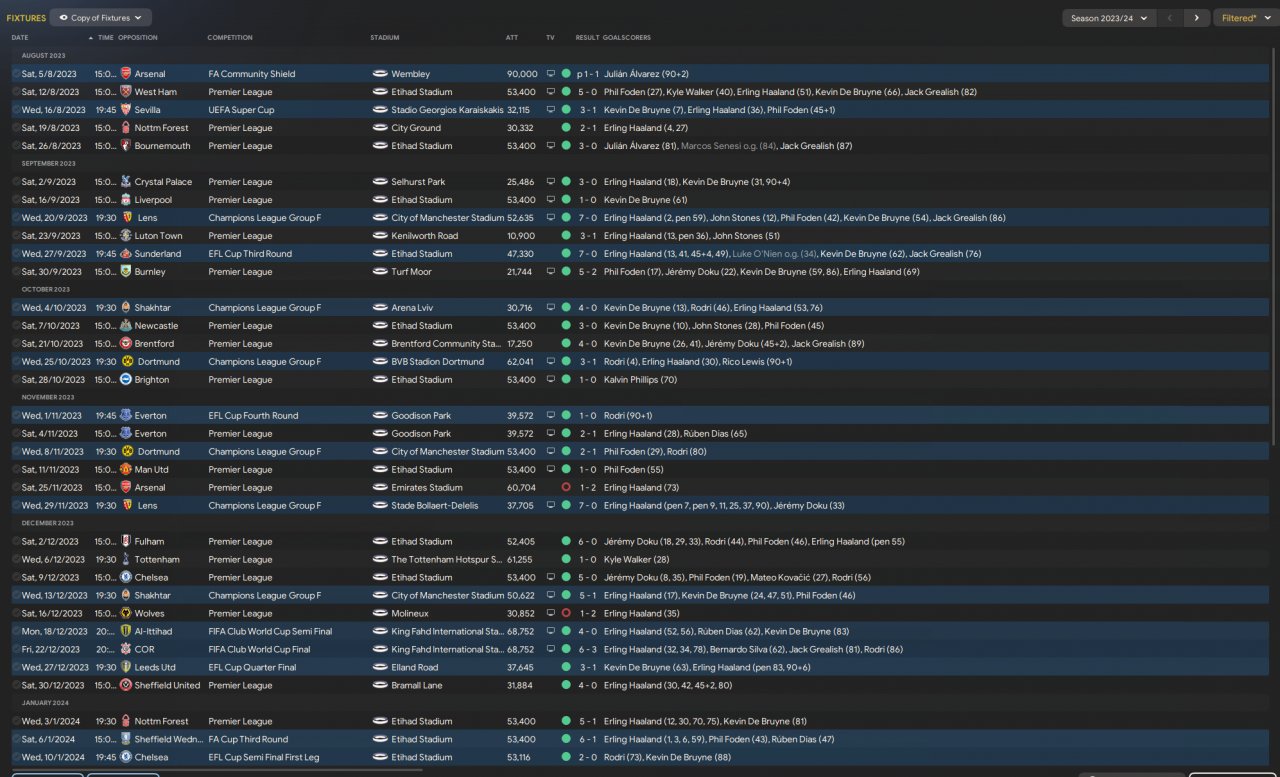Click the 'FIFA Club World Cup Final' competition text
The height and width of the screenshot is (777, 1280).
pyautogui.click(x=260, y=650)
